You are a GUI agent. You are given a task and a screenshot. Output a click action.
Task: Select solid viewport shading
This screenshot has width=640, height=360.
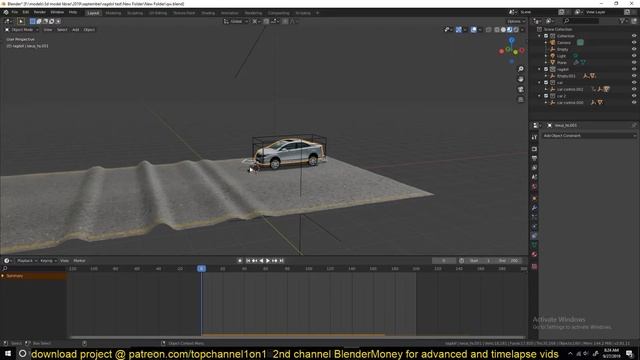pos(503,30)
